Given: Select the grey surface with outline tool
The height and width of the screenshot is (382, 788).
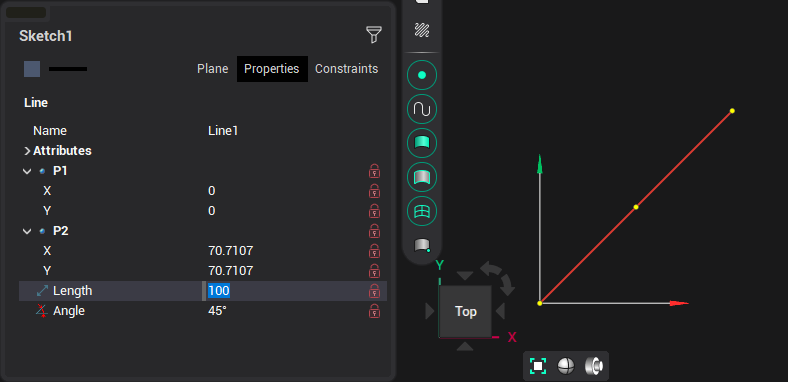Looking at the screenshot, I should coord(422,177).
